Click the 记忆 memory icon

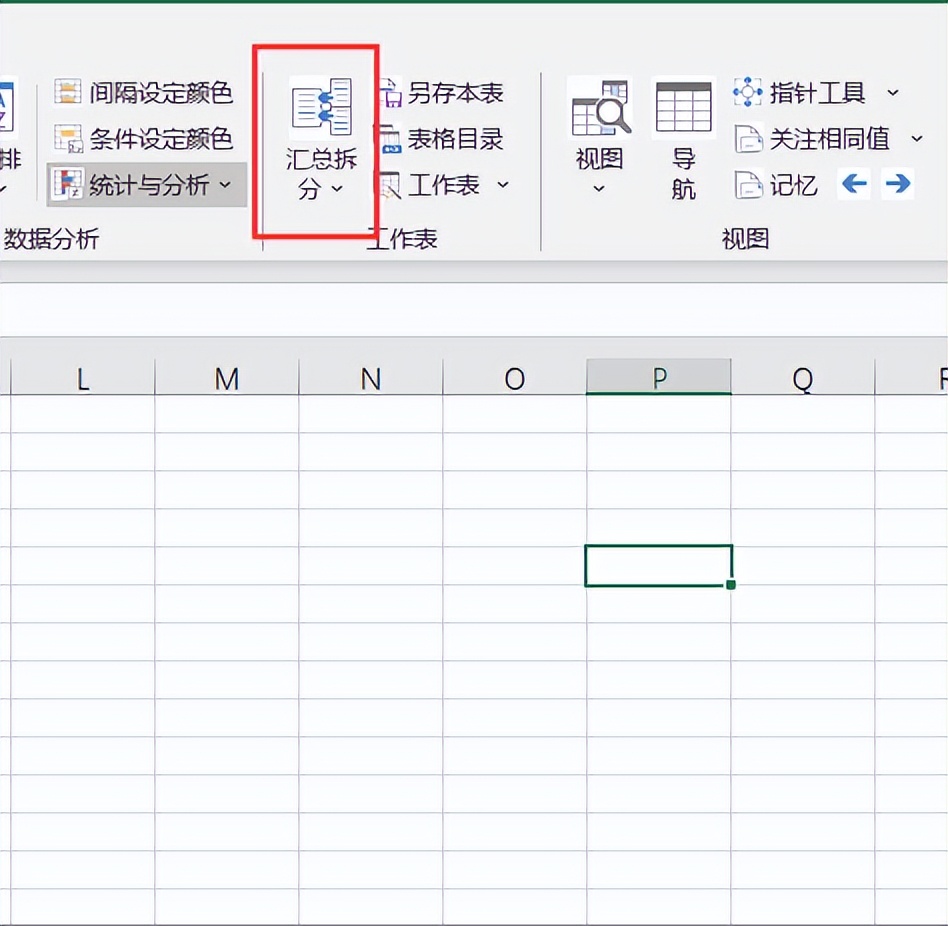point(749,185)
